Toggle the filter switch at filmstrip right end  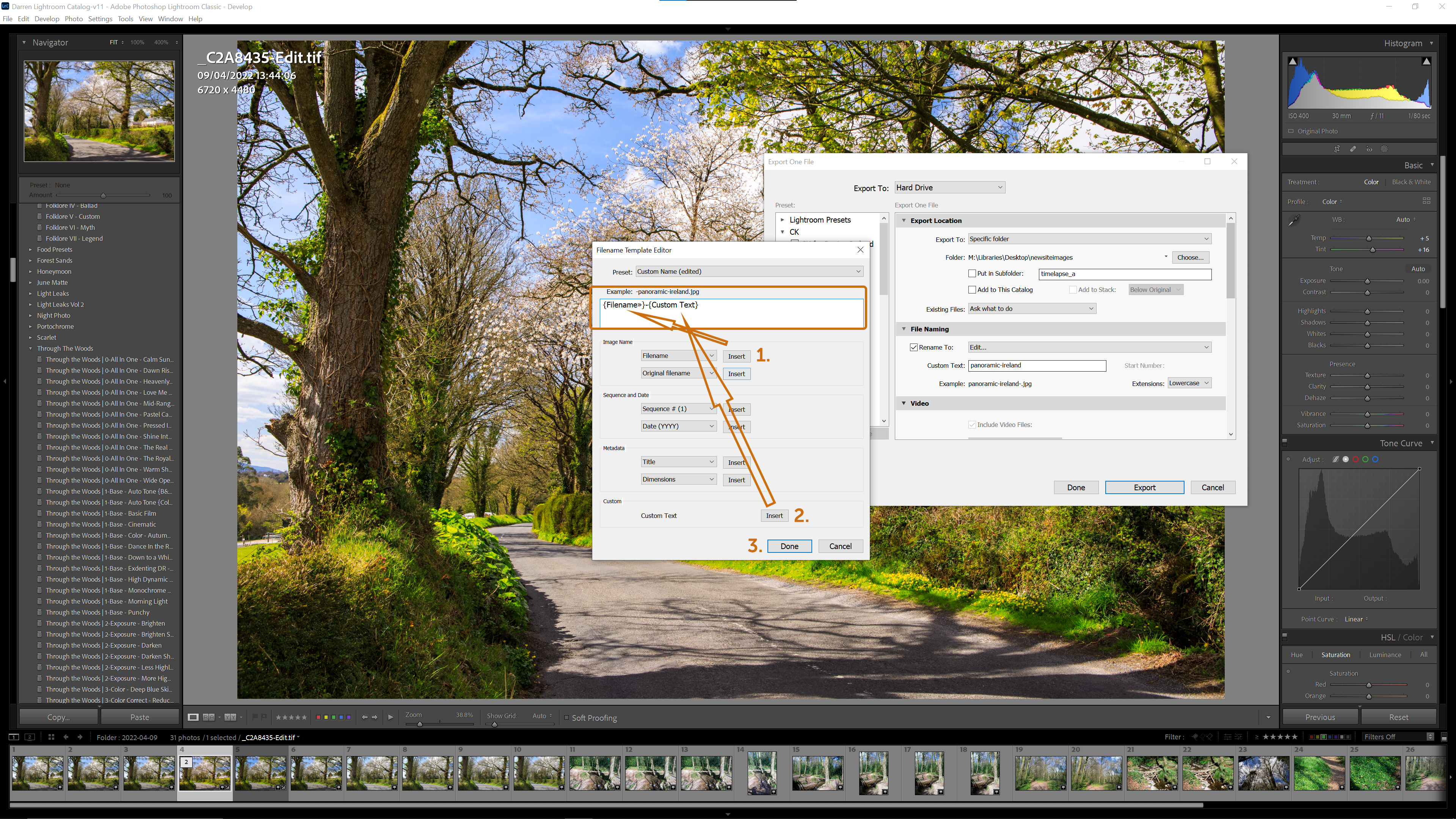(x=1444, y=737)
